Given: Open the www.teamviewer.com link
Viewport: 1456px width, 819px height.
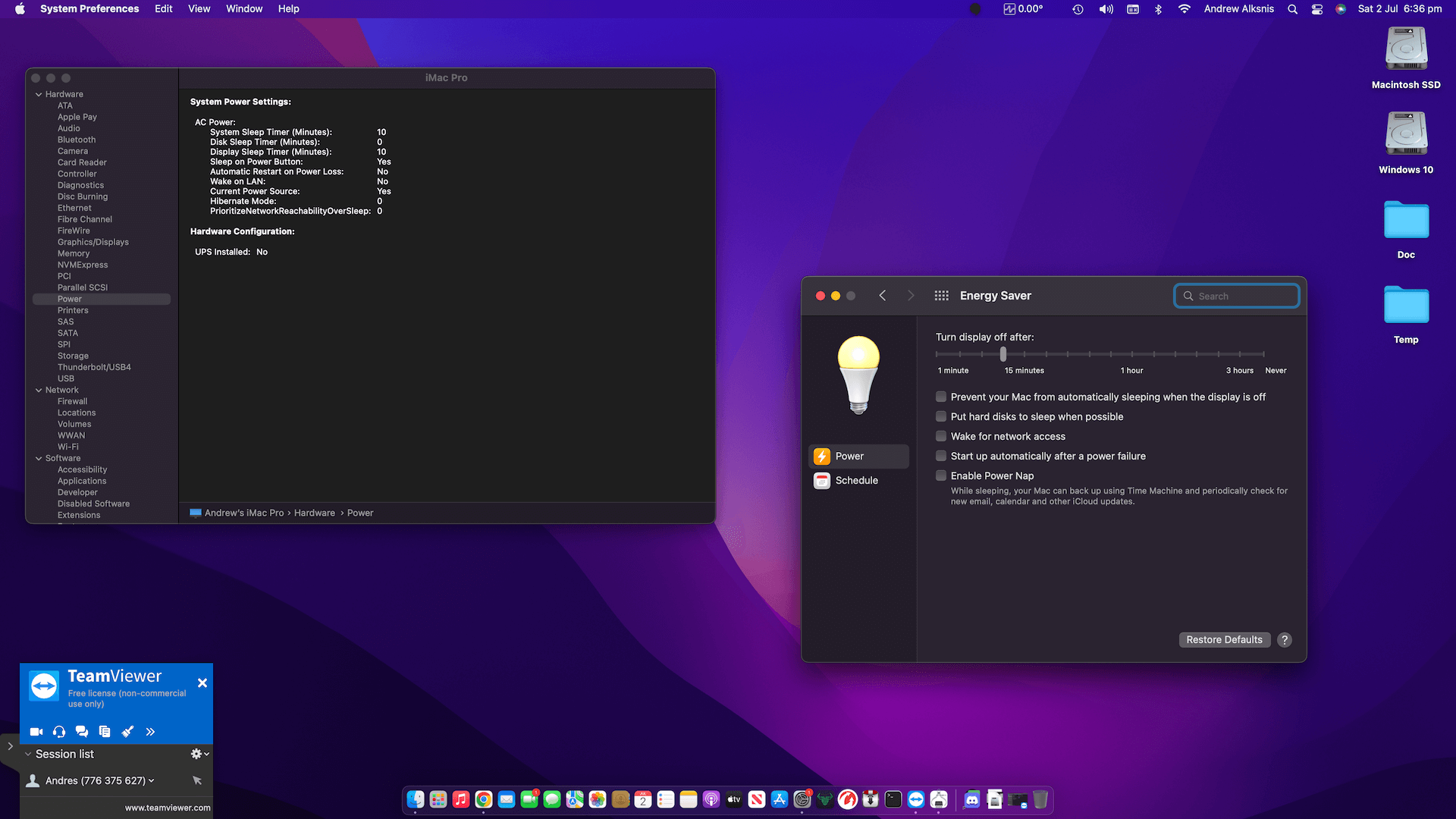Looking at the screenshot, I should [168, 808].
